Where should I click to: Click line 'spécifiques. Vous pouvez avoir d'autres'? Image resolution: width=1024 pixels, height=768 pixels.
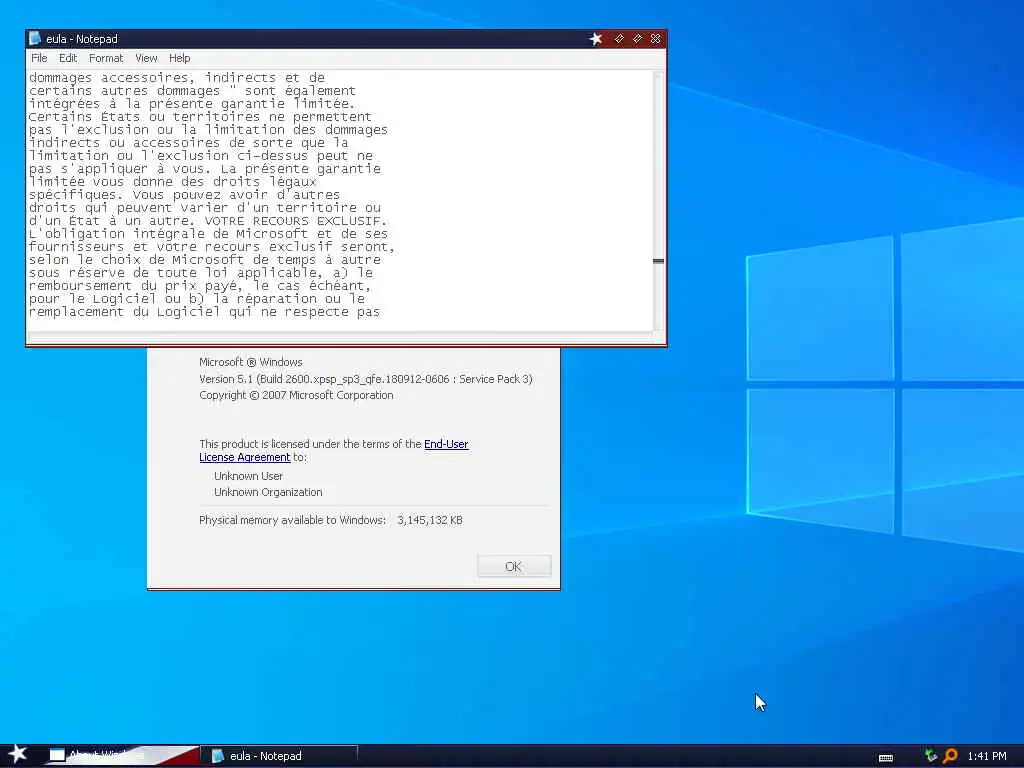pos(185,195)
